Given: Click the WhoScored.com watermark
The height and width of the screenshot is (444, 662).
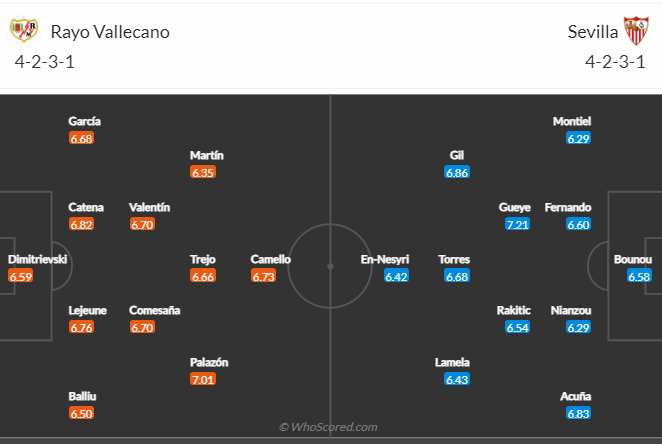Looking at the screenshot, I should [x=328, y=427].
